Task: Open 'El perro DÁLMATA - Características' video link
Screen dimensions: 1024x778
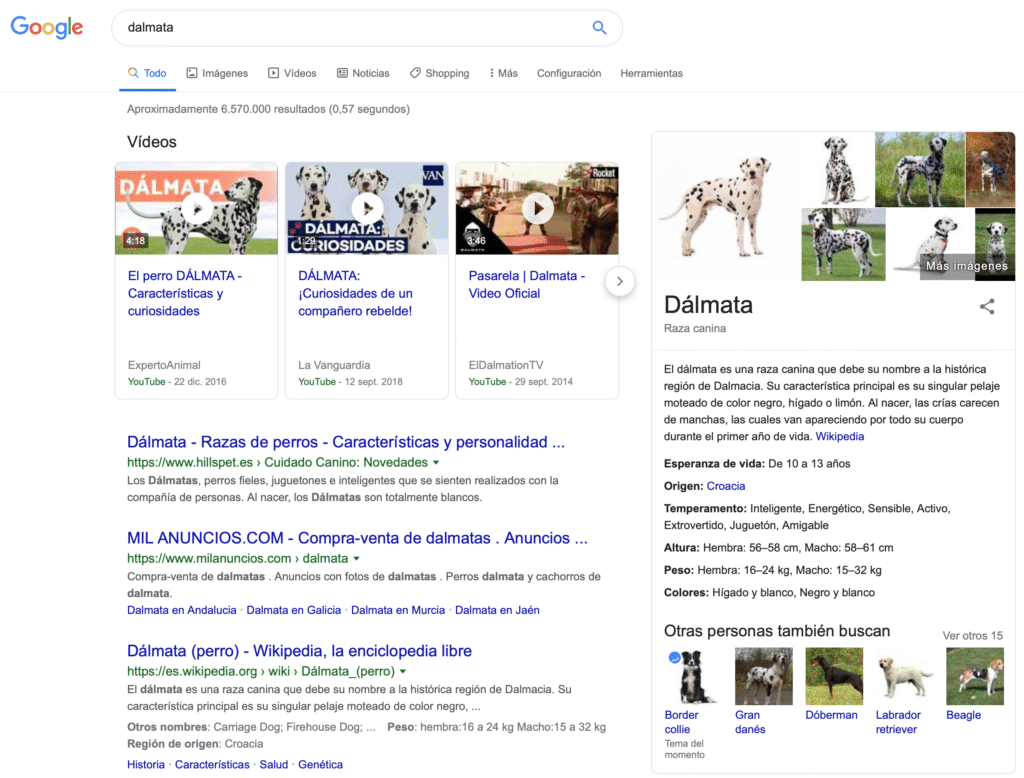Action: click(185, 293)
